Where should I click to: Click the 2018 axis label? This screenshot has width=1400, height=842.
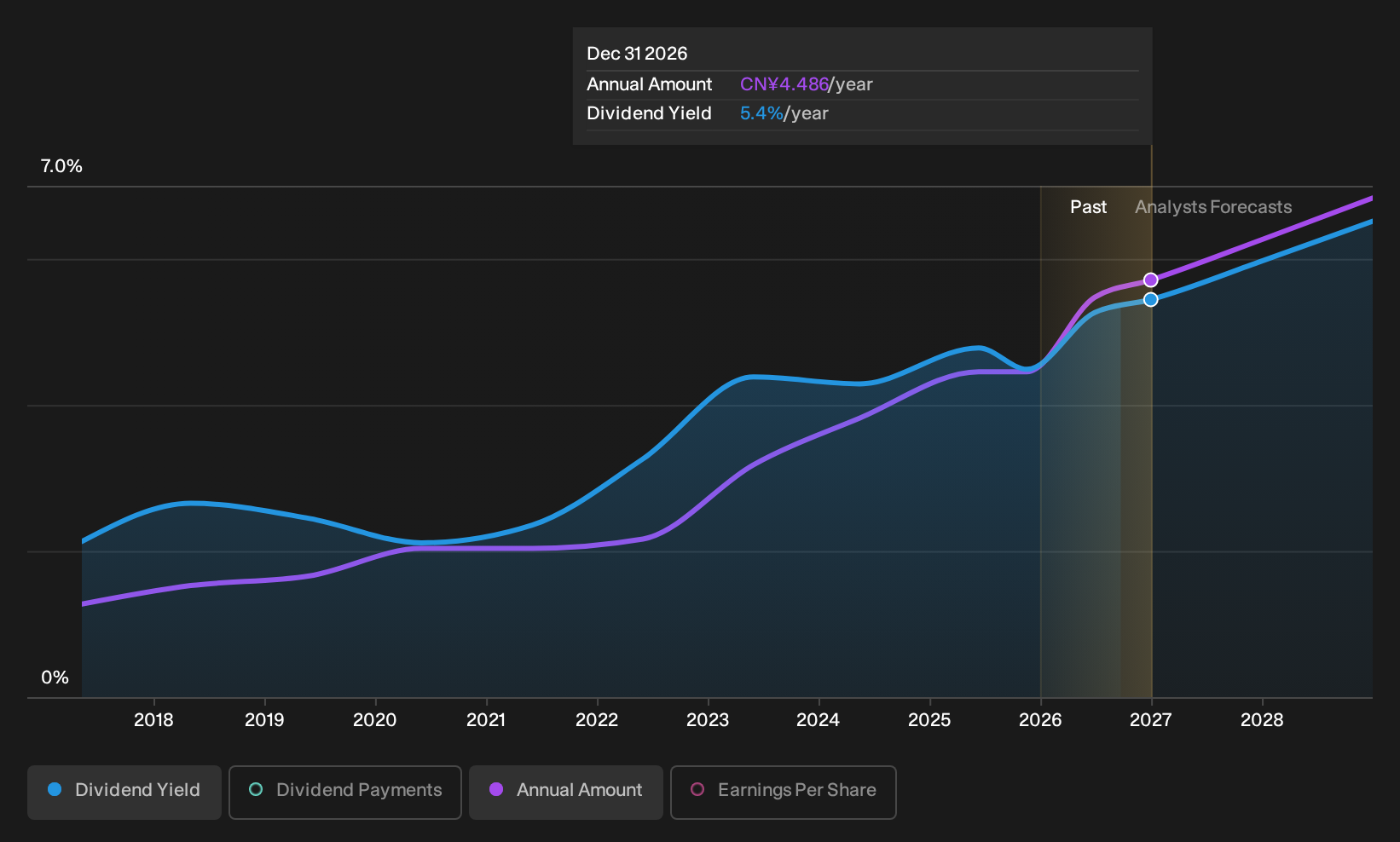(x=153, y=720)
